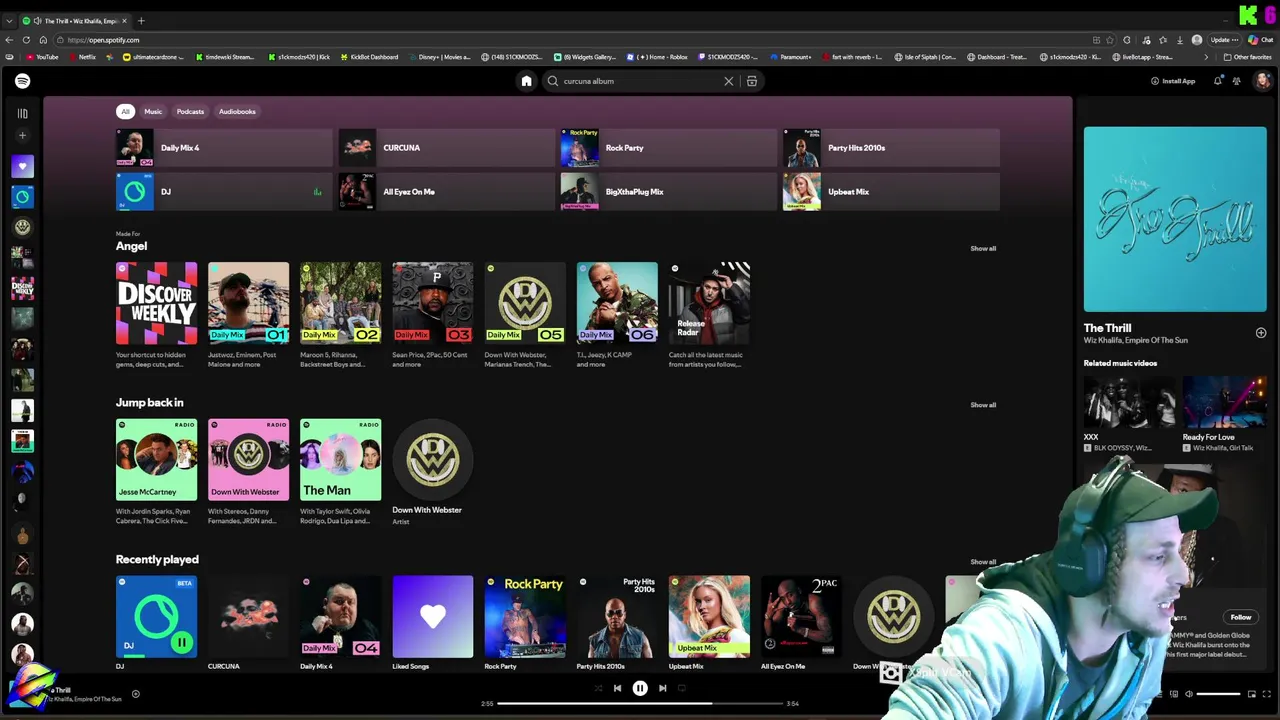1280x720 pixels.
Task: Open Down With Webster artist card
Action: point(432,460)
